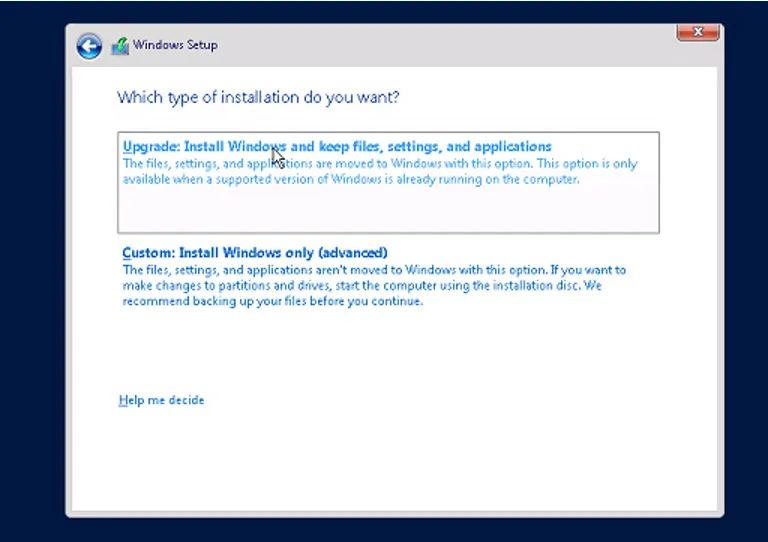Viewport: 768px width, 542px height.
Task: Click the 'make changes to partitions and drives' line
Action: tap(362, 285)
